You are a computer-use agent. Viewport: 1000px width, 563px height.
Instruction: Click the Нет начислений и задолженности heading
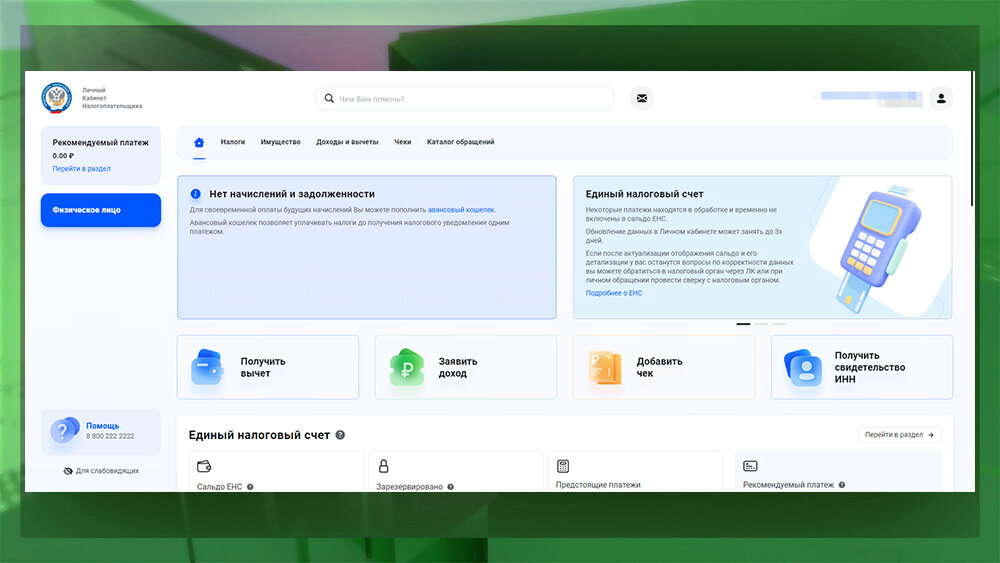[x=292, y=194]
